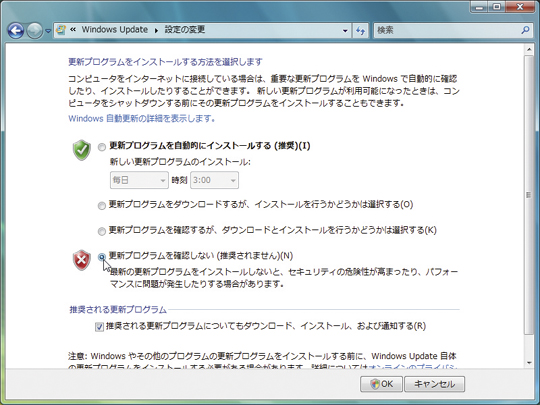Click the scrollbar up arrow
This screenshot has height=405, width=540.
click(x=529, y=50)
